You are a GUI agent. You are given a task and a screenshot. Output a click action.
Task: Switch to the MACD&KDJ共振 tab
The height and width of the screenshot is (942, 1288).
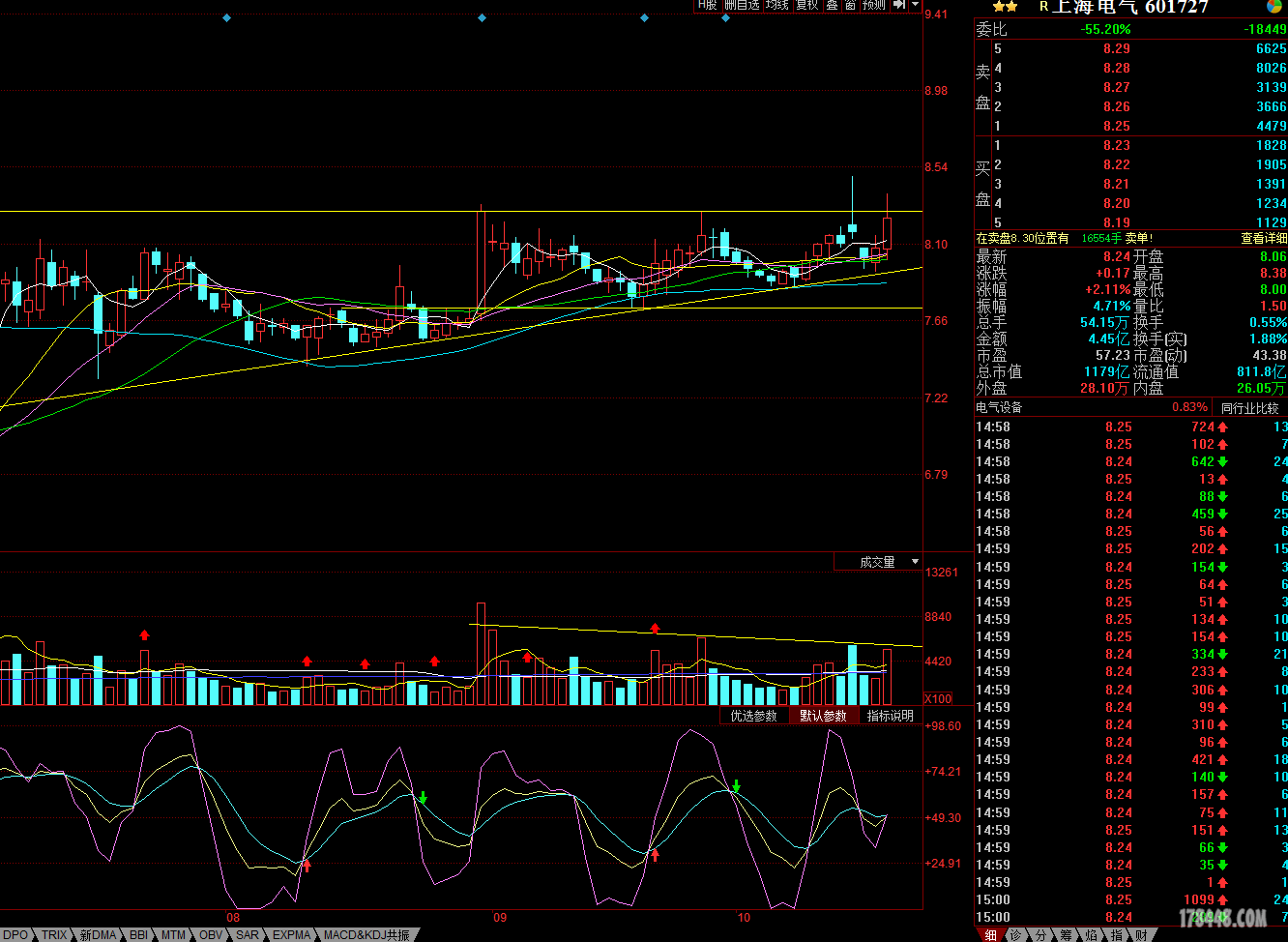click(x=366, y=935)
